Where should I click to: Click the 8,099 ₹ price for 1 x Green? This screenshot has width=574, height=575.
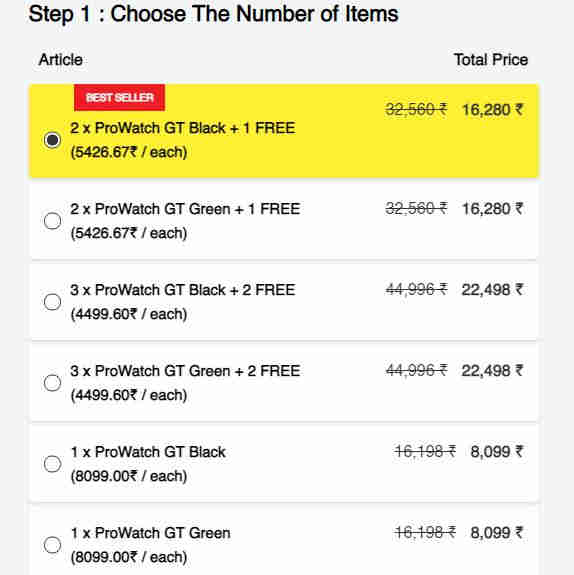click(x=497, y=533)
